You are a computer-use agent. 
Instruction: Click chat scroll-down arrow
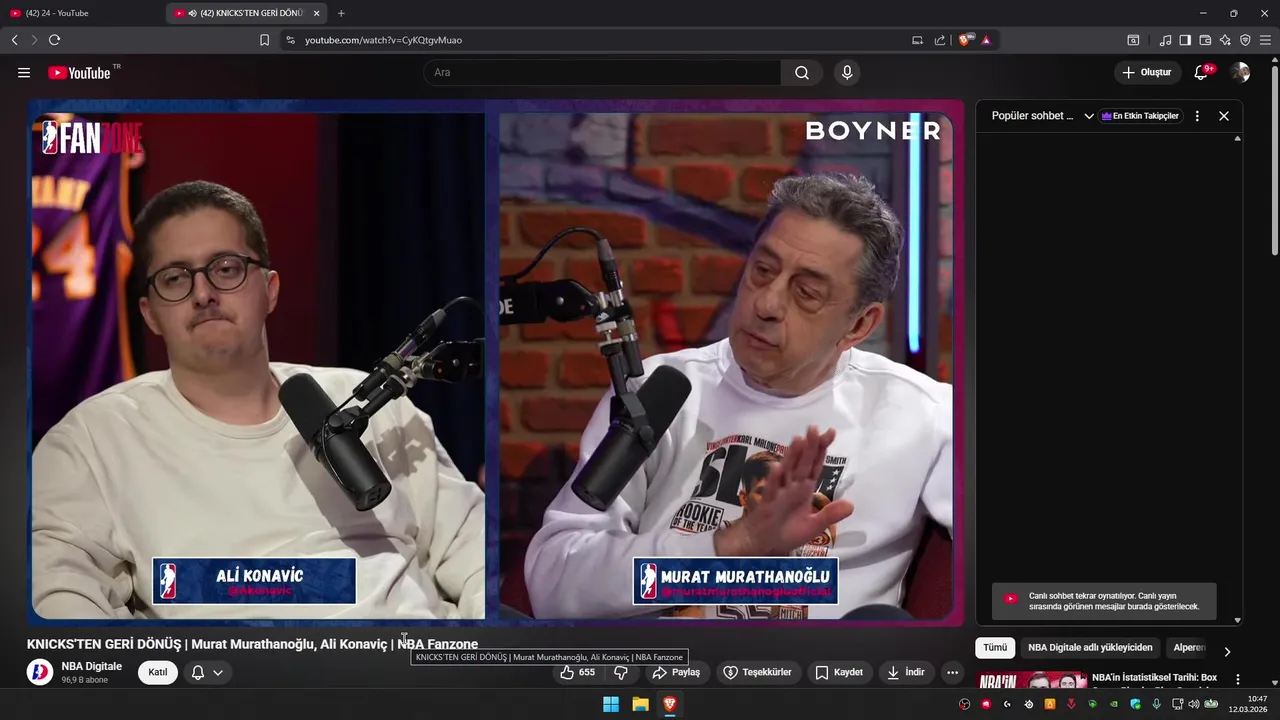coord(1237,620)
